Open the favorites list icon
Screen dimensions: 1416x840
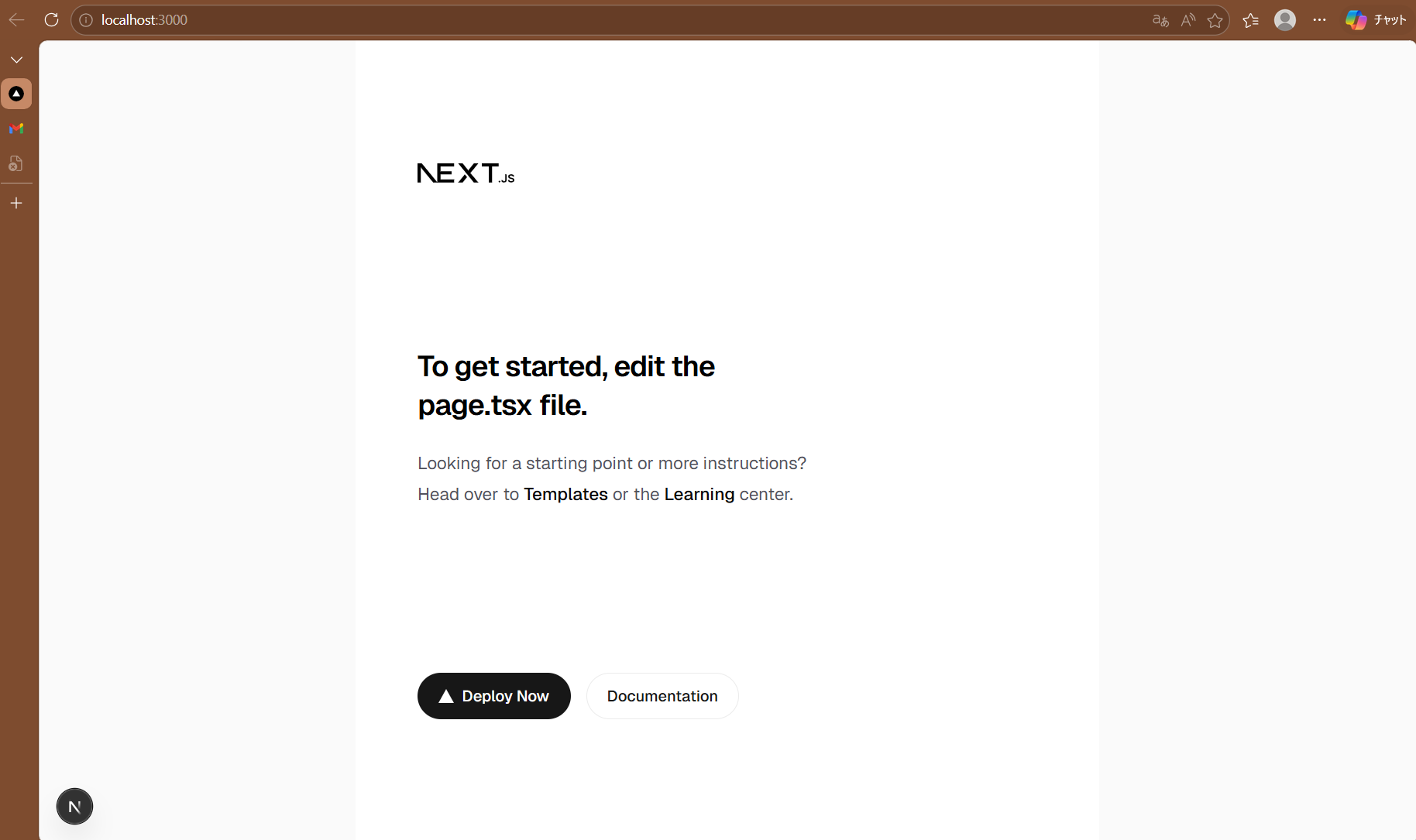tap(1250, 20)
